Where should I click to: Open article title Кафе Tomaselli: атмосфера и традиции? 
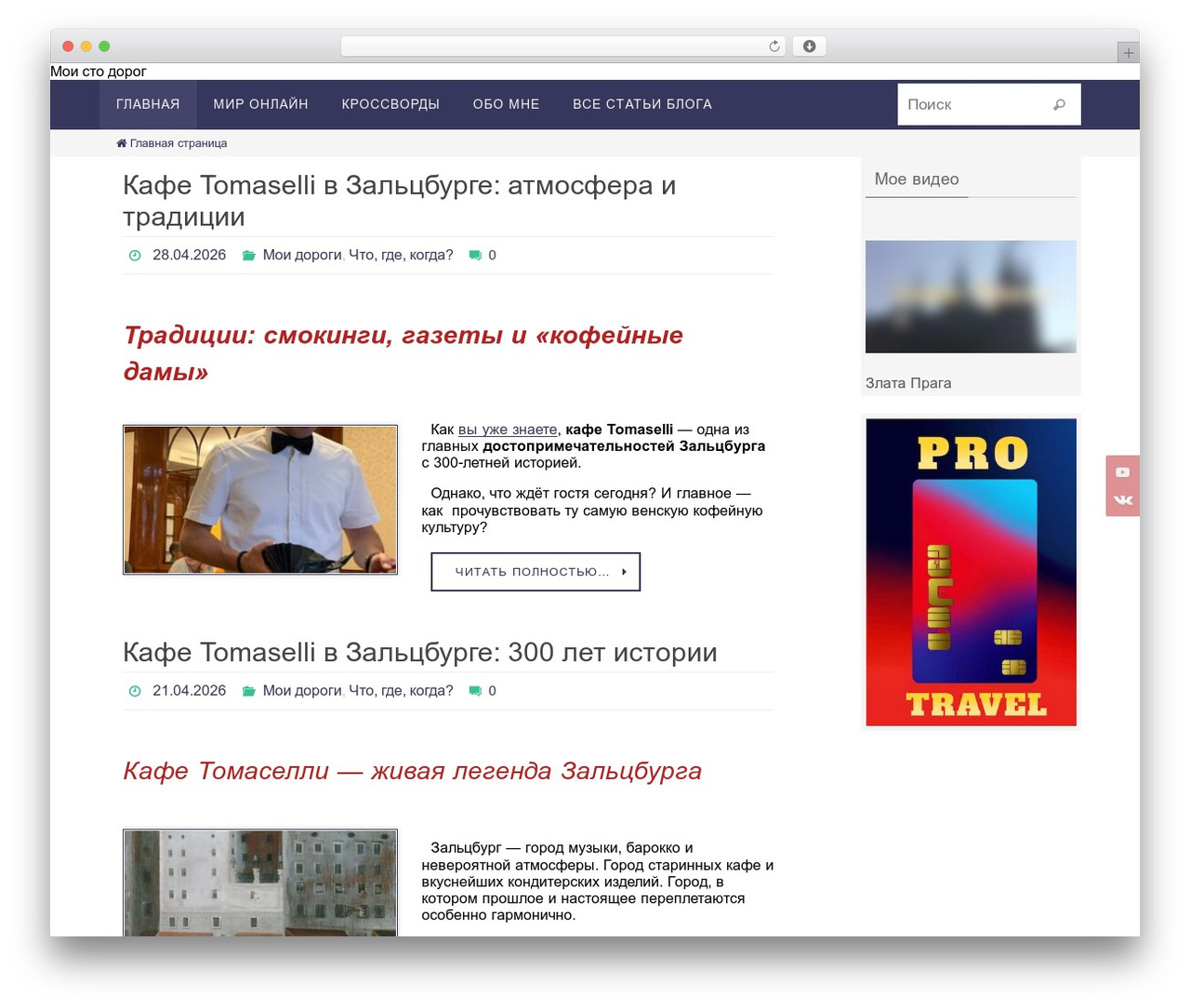click(400, 201)
